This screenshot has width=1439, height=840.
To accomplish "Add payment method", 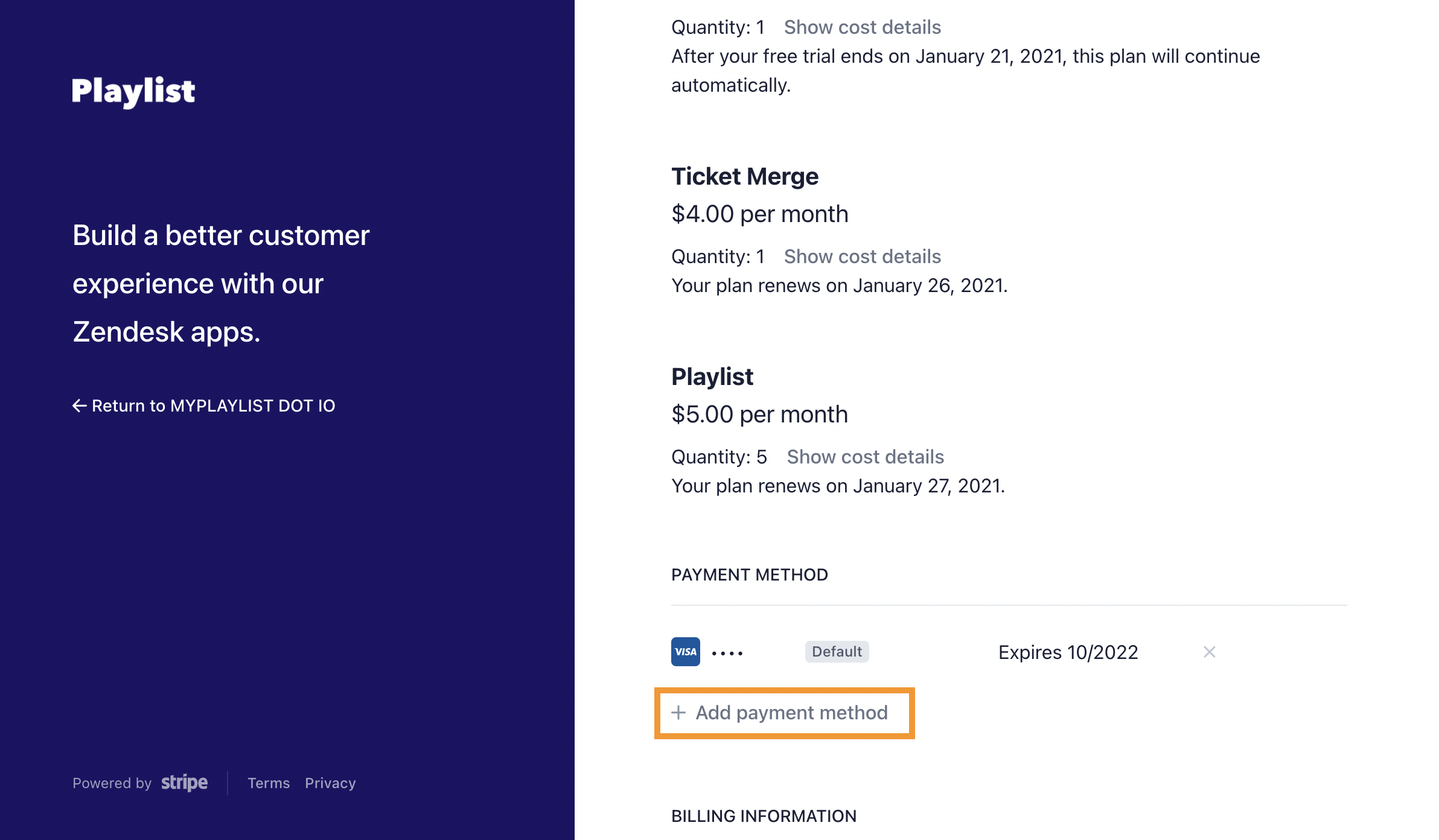I will coord(784,713).
